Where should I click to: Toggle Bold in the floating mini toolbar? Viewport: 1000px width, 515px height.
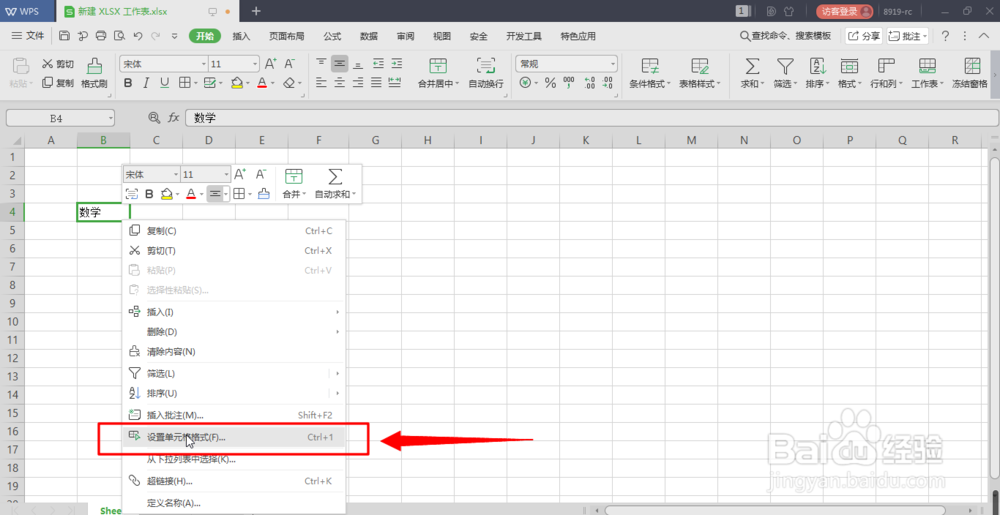149,194
